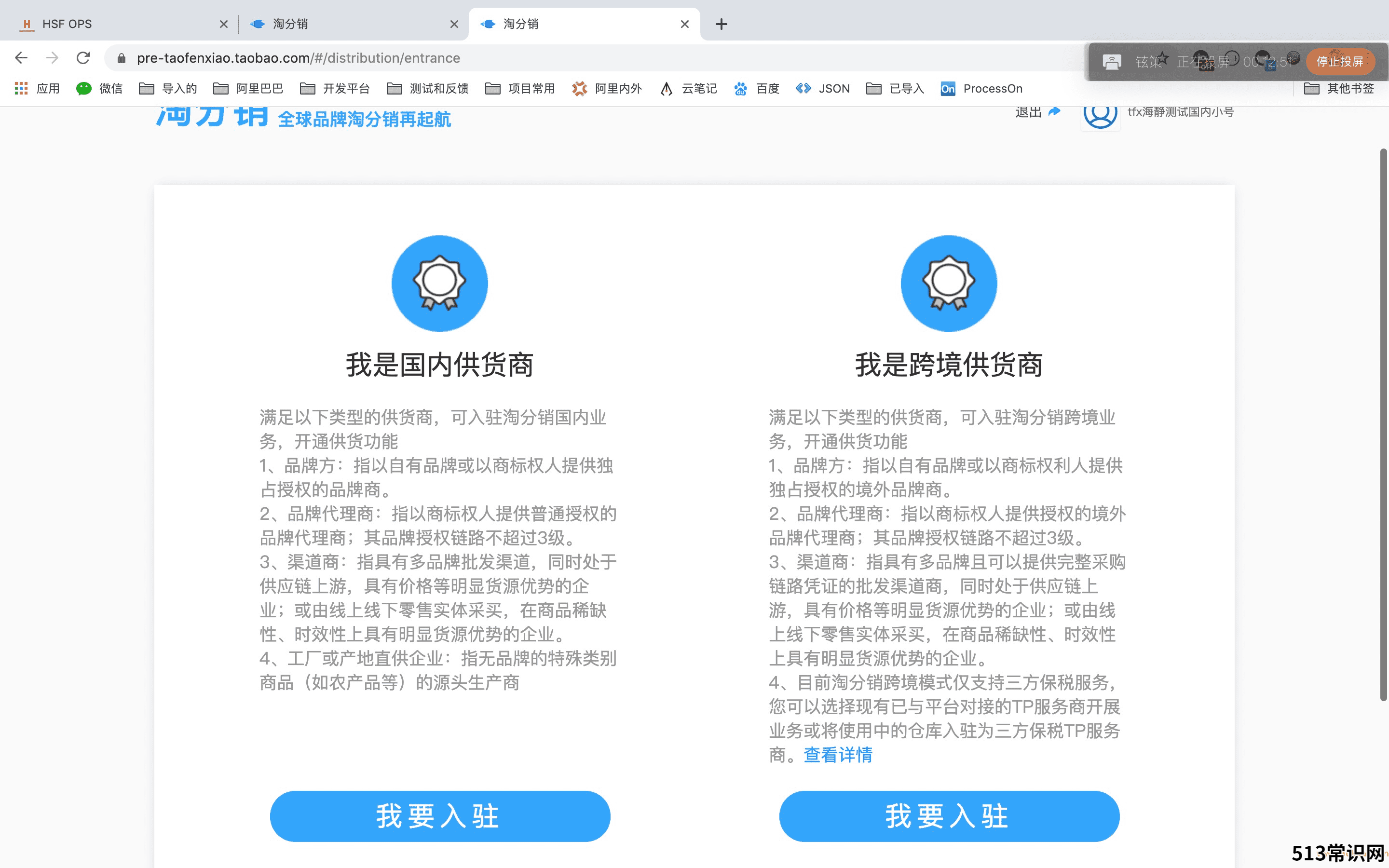Close the first 淘分销 tab
The image size is (1389, 868).
[454, 24]
